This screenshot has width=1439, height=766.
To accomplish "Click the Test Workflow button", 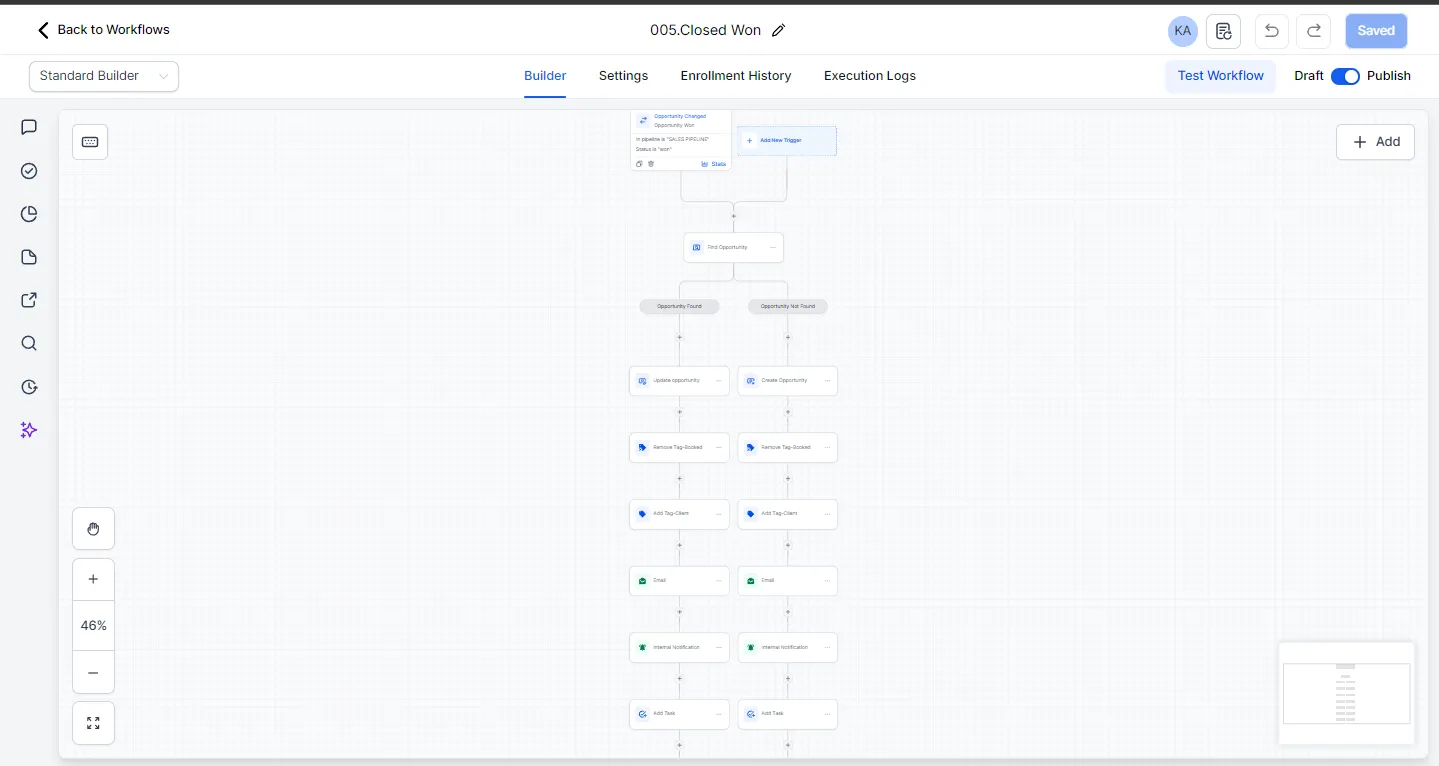I will [x=1220, y=76].
